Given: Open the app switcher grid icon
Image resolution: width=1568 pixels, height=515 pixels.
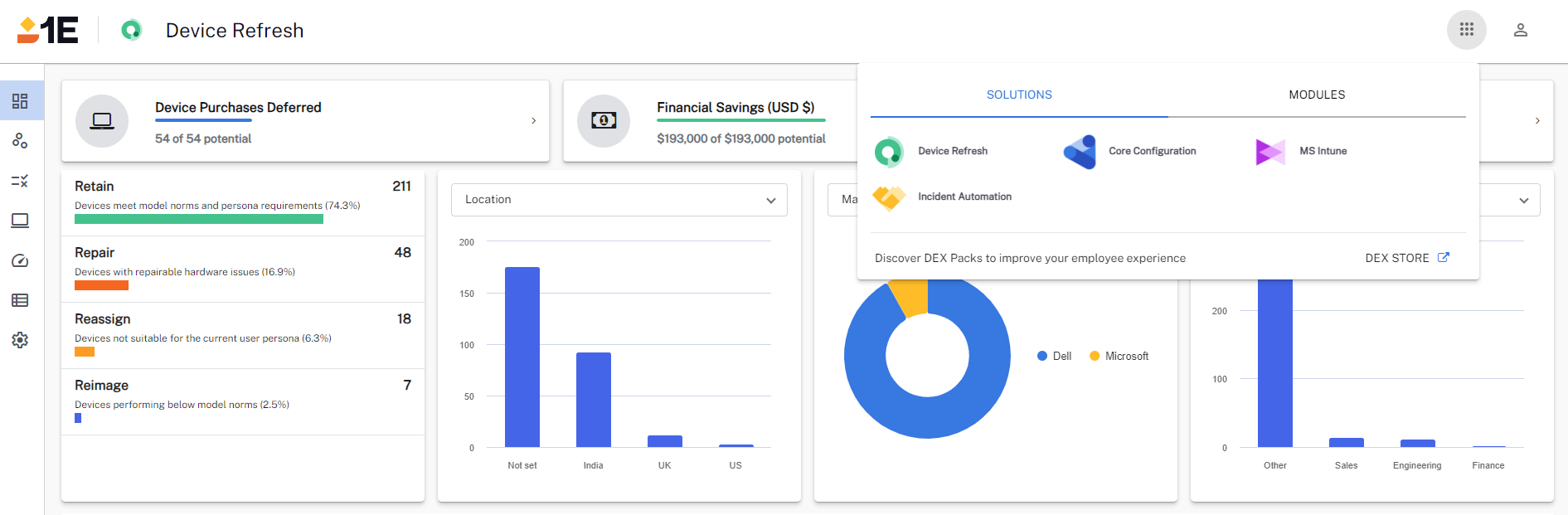Looking at the screenshot, I should point(1466,30).
